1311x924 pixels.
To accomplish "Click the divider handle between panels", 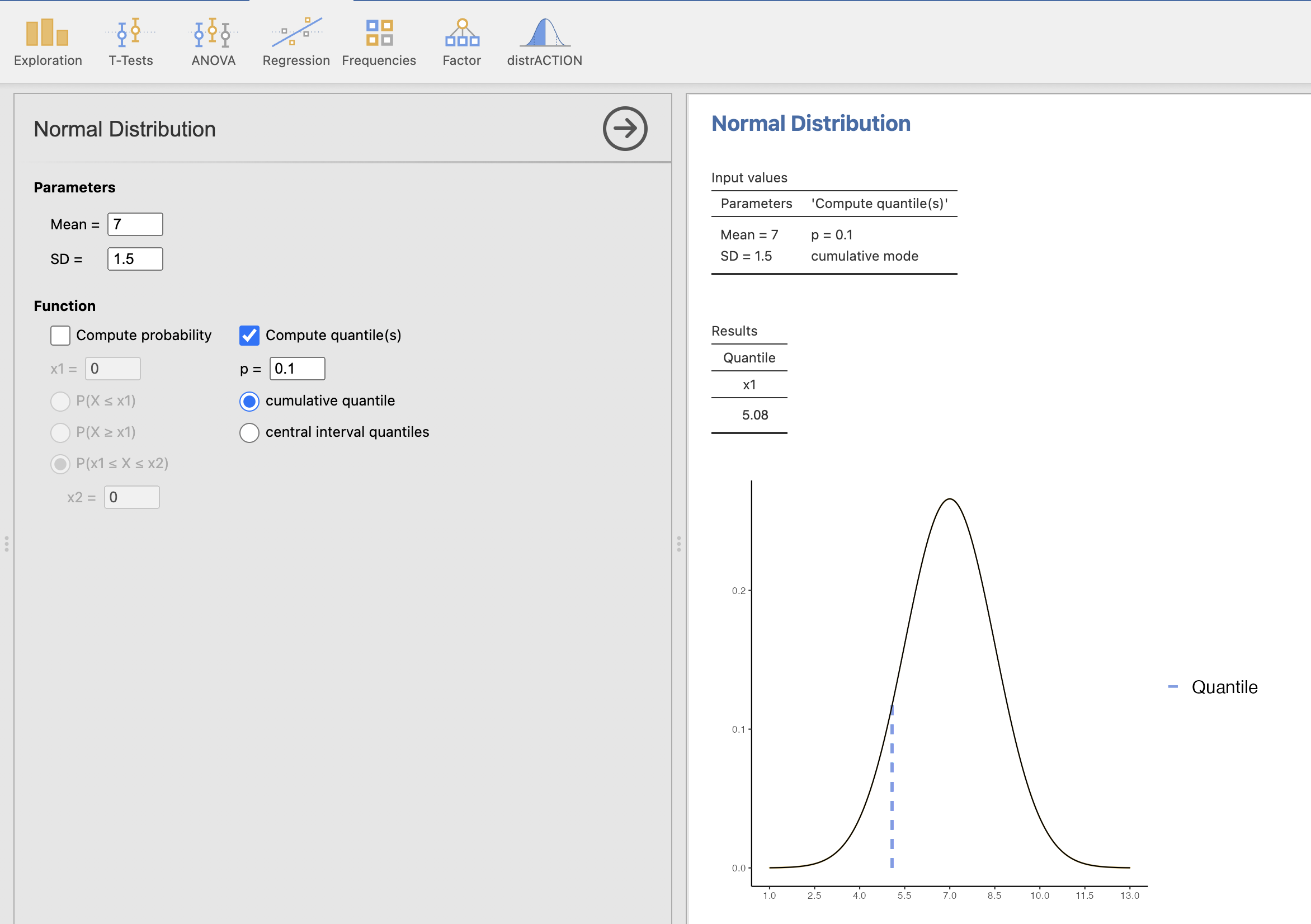I will (679, 543).
